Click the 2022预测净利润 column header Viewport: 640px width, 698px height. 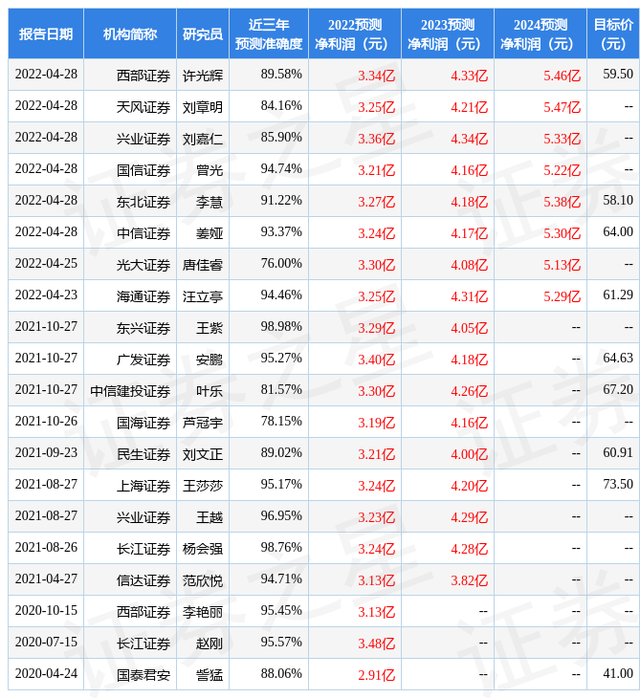click(355, 34)
